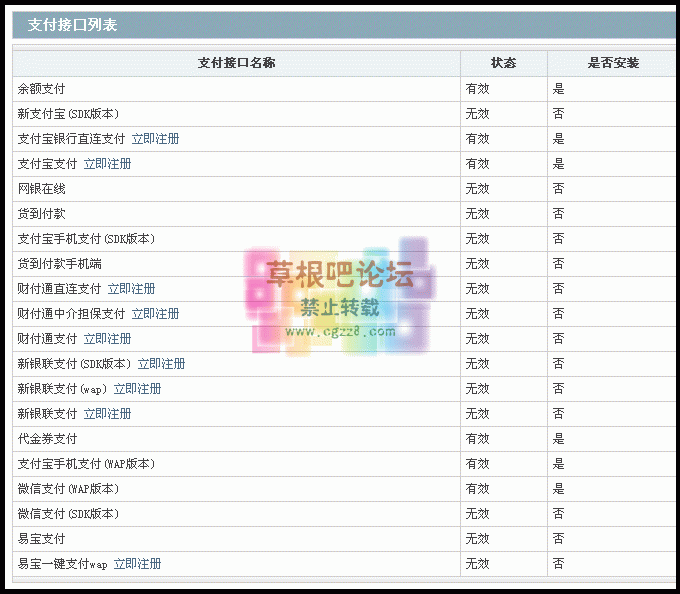The width and height of the screenshot is (680, 594).
Task: Click the 财付通中介担保支付 name text
Action: click(x=71, y=314)
